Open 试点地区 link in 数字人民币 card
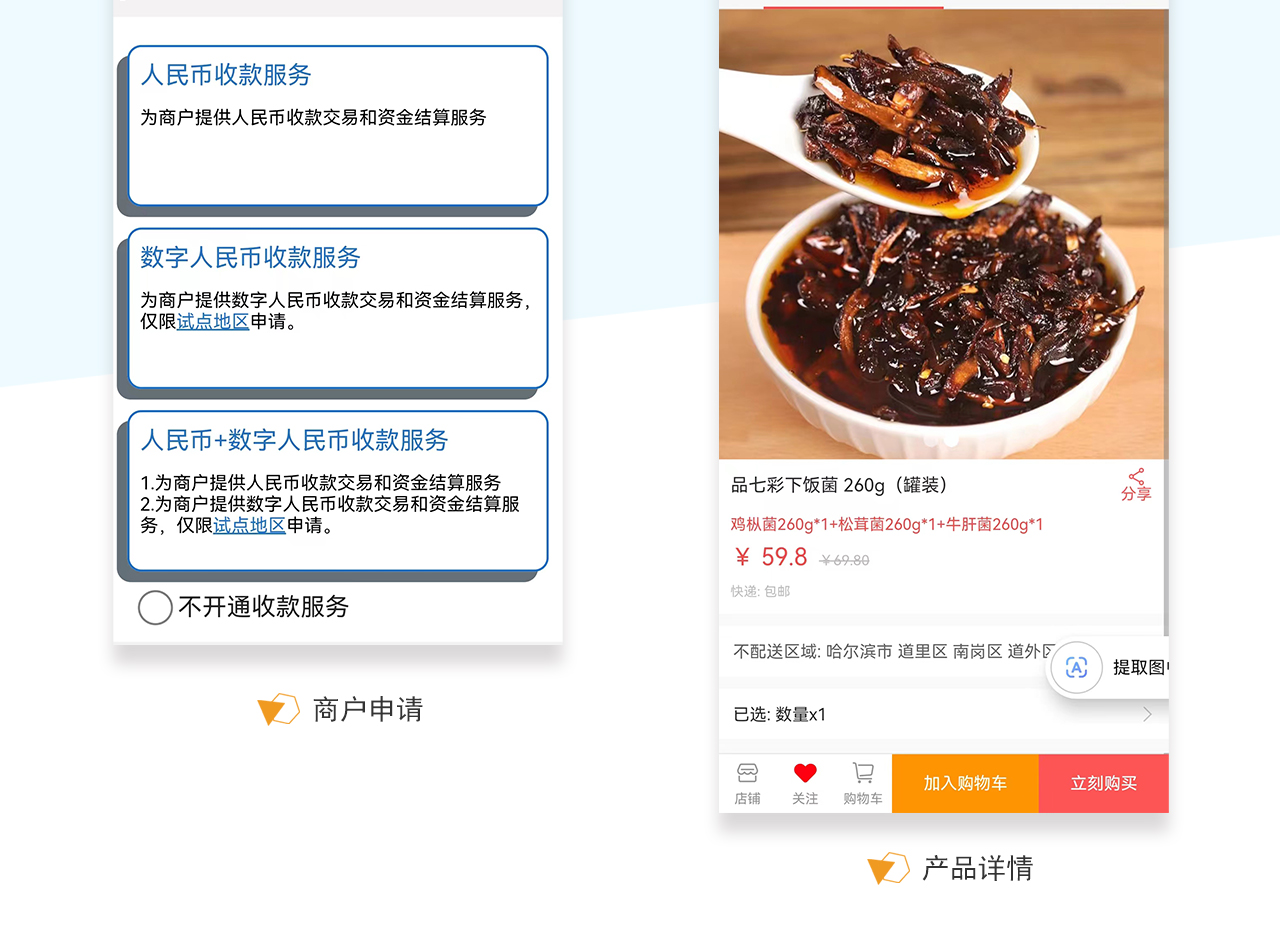The image size is (1280, 928). coord(213,322)
